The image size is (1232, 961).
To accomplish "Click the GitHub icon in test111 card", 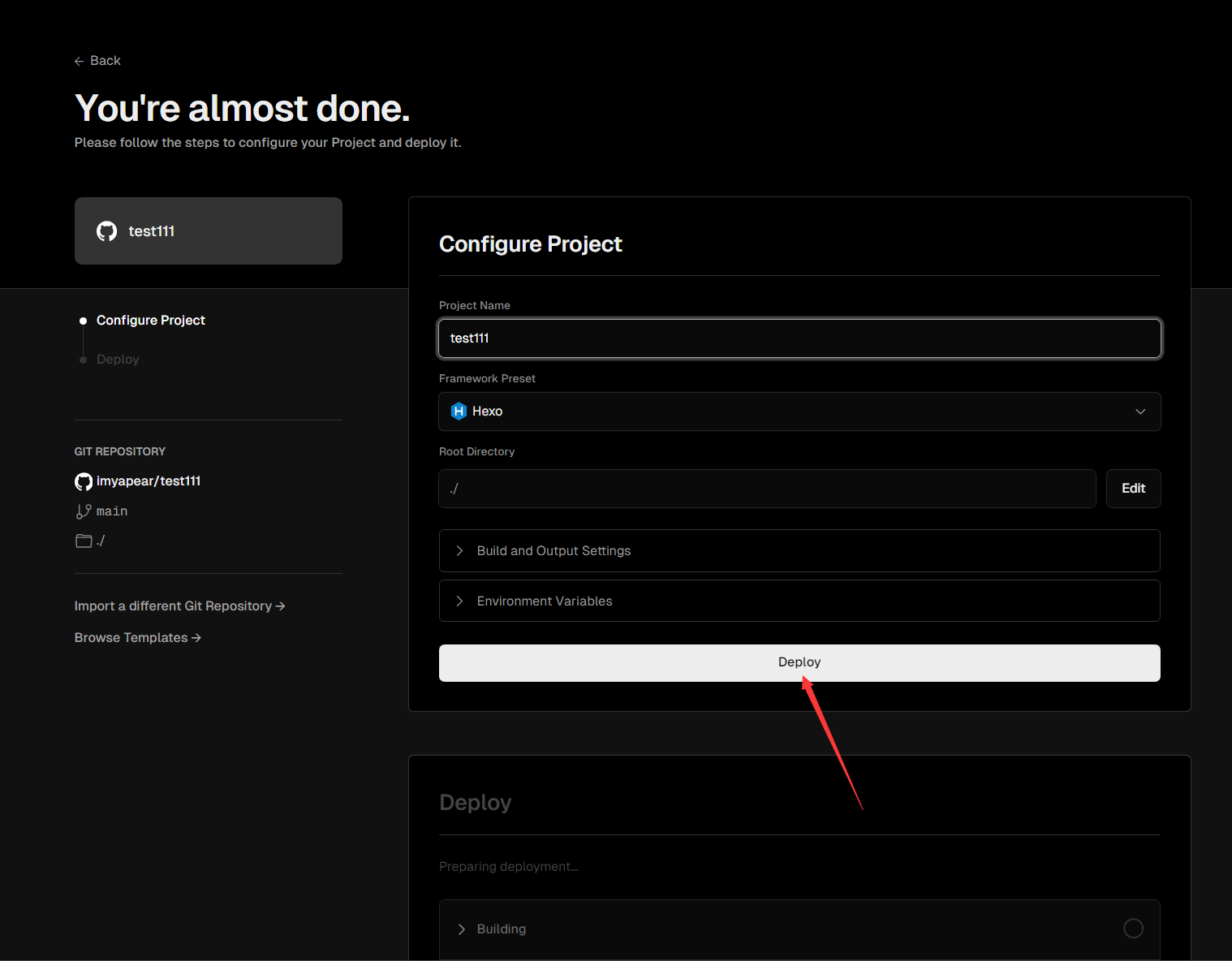I will 106,231.
